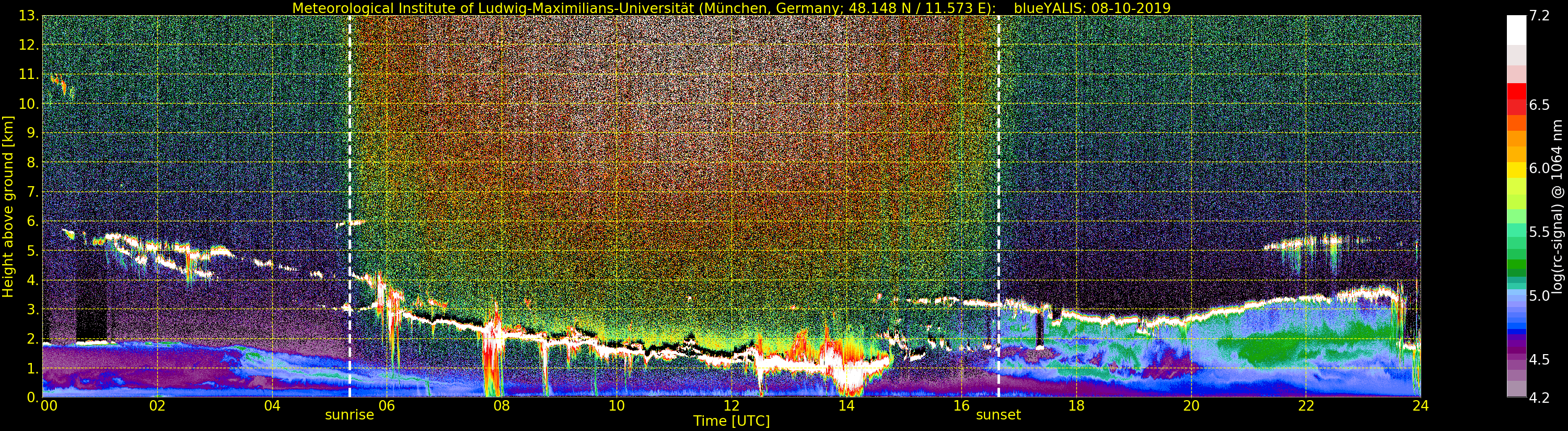Click the height axis tick label 10.
The width and height of the screenshot is (1568, 431).
tap(29, 104)
